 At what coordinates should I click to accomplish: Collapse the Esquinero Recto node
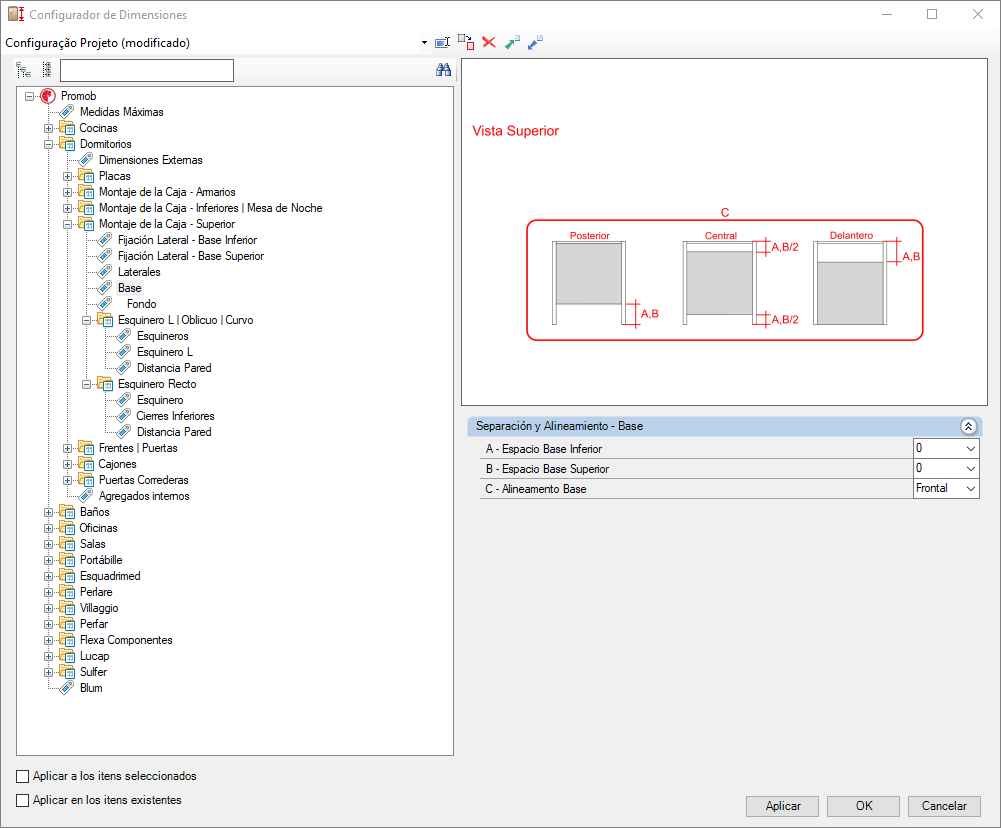[87, 384]
